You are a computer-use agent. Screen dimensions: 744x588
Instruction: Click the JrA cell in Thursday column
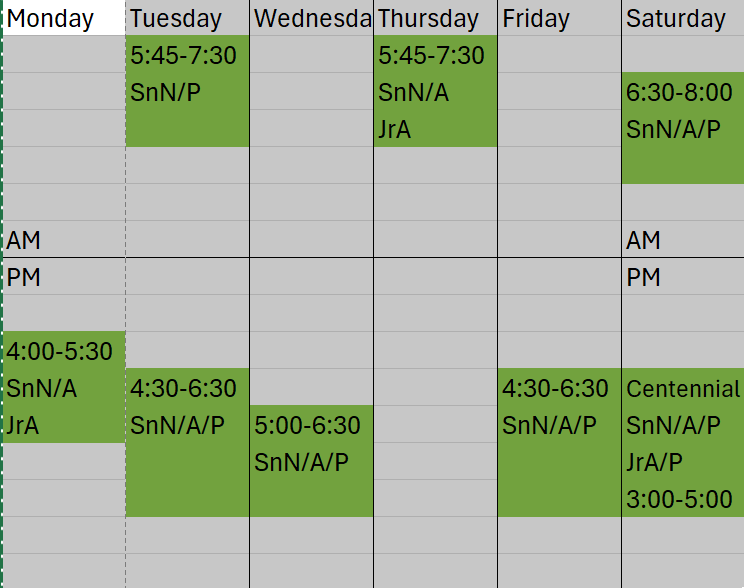435,129
